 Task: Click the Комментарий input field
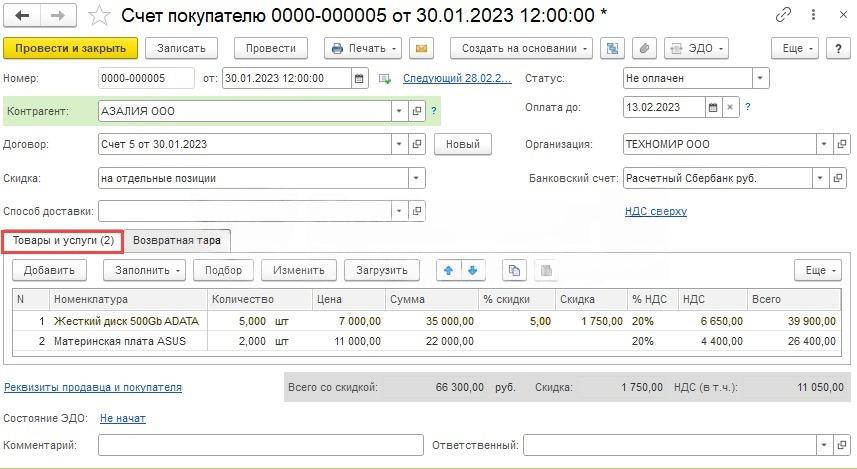[261, 445]
